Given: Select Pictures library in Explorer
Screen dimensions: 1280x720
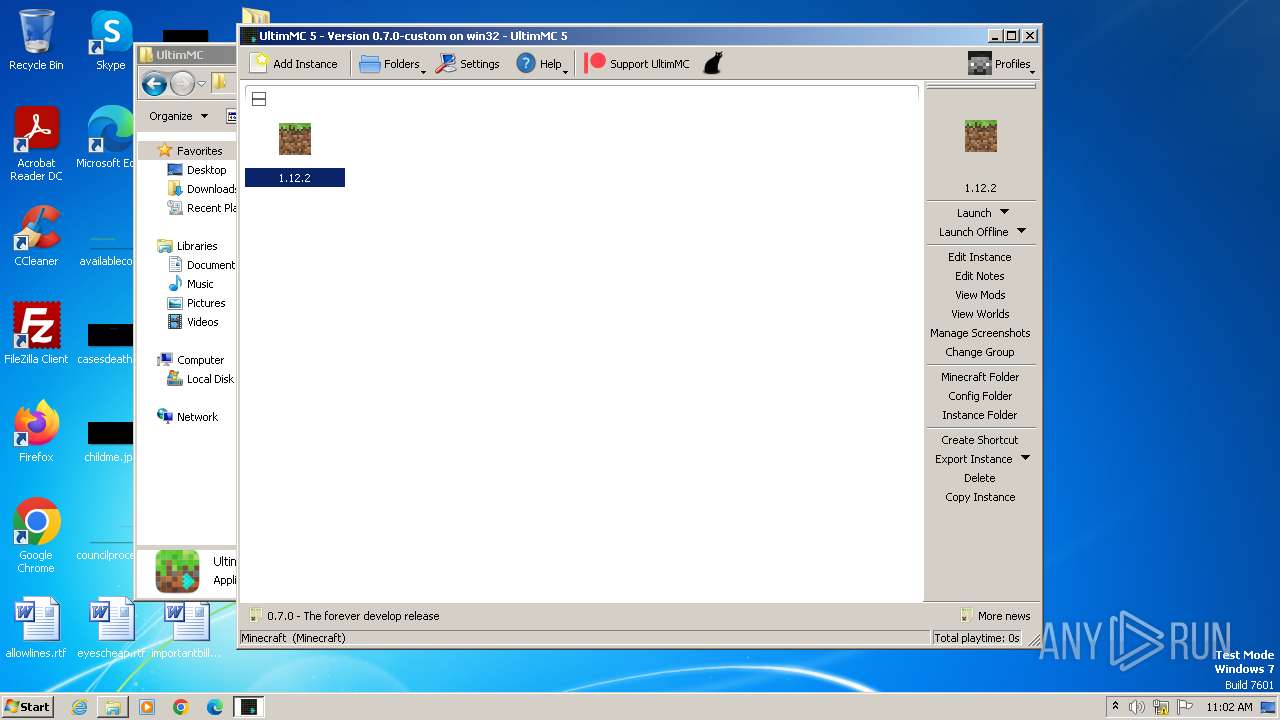Looking at the screenshot, I should pyautogui.click(x=197, y=303).
